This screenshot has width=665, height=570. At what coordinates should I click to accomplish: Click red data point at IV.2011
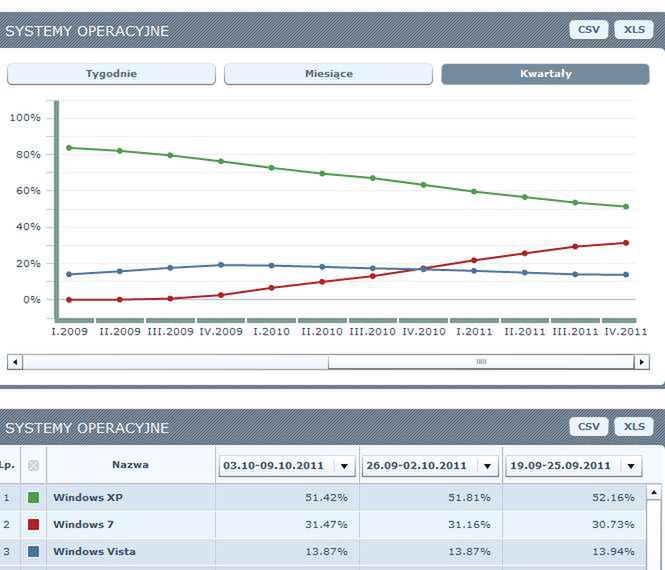(x=626, y=243)
